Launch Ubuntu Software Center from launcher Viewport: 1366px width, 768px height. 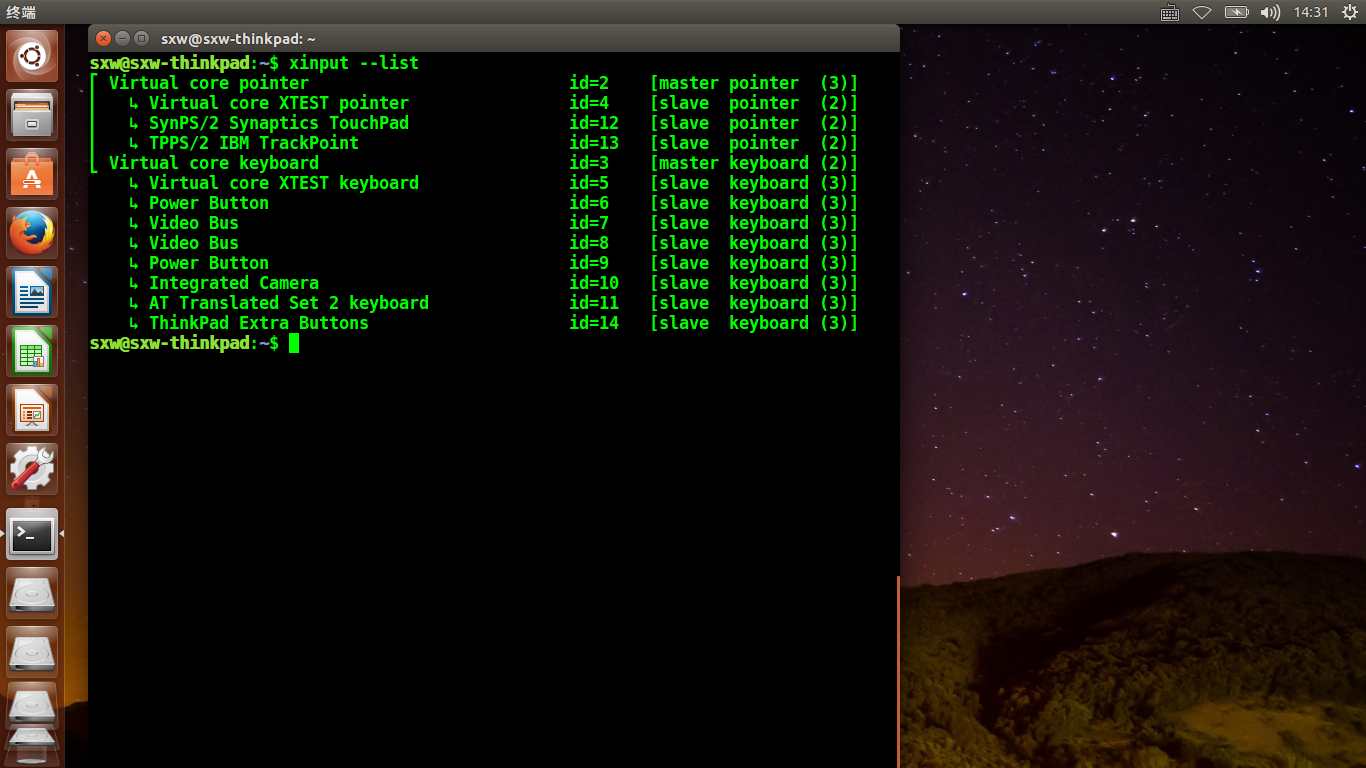click(x=32, y=174)
